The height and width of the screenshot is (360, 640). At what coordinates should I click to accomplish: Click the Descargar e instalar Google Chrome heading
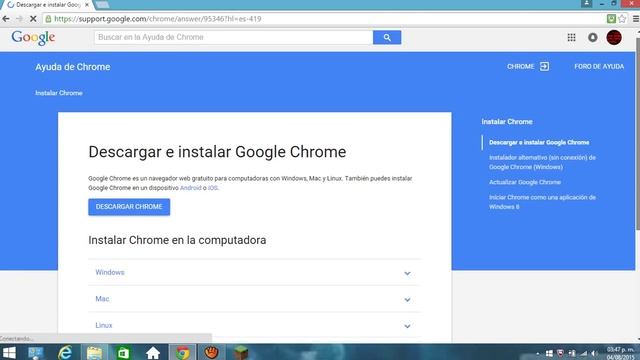[217, 152]
